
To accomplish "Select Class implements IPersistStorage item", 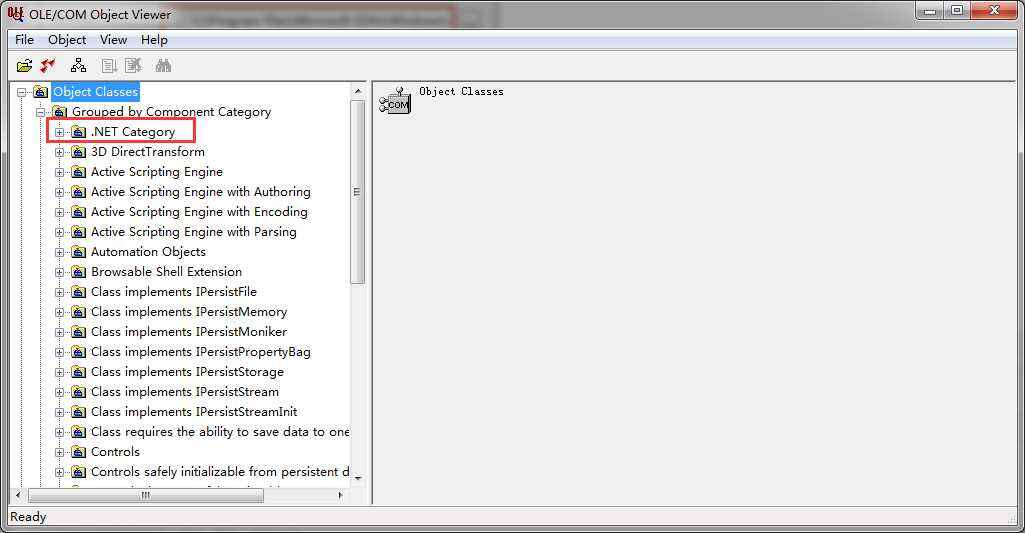I will coord(187,372).
